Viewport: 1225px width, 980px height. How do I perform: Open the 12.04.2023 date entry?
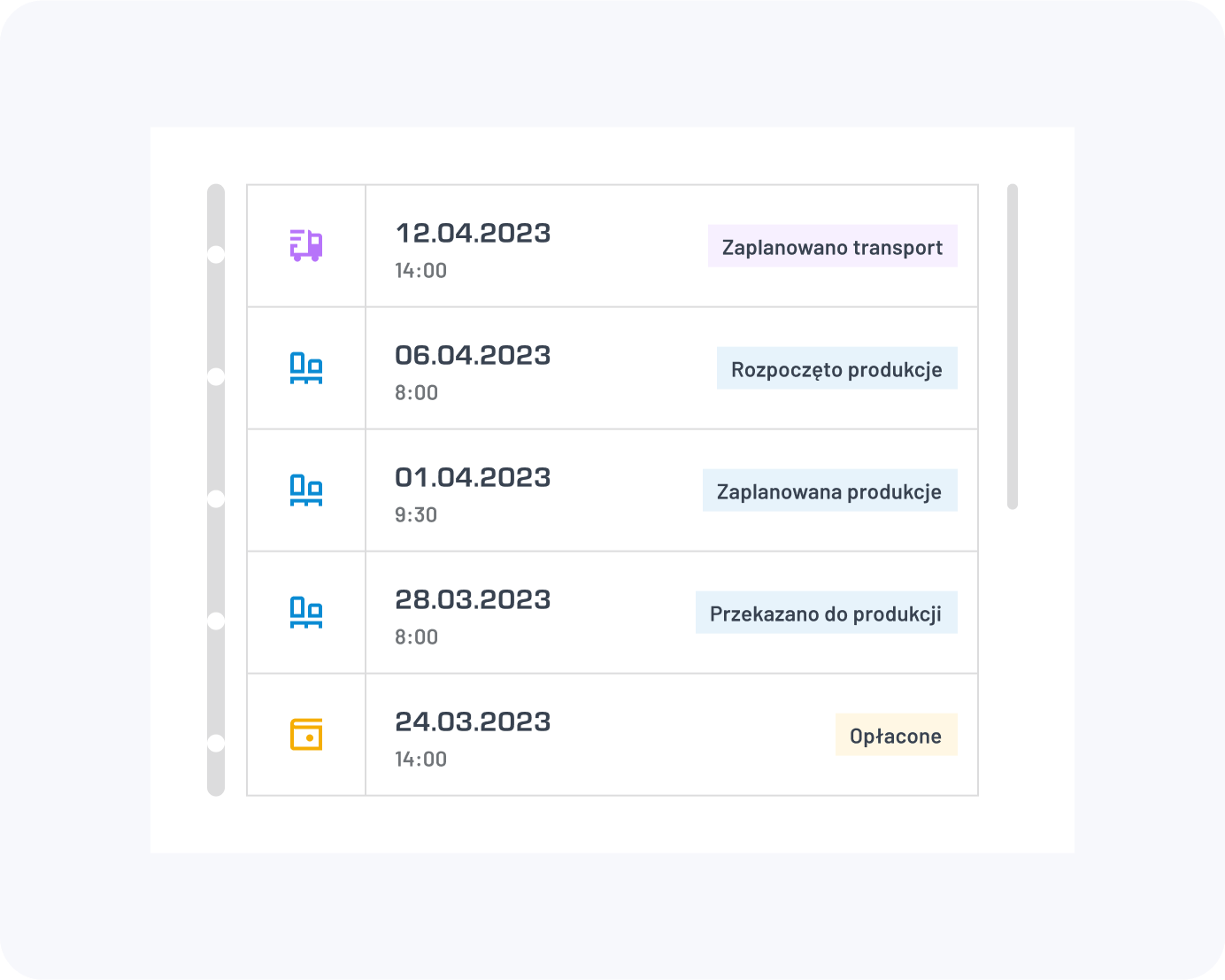[473, 234]
